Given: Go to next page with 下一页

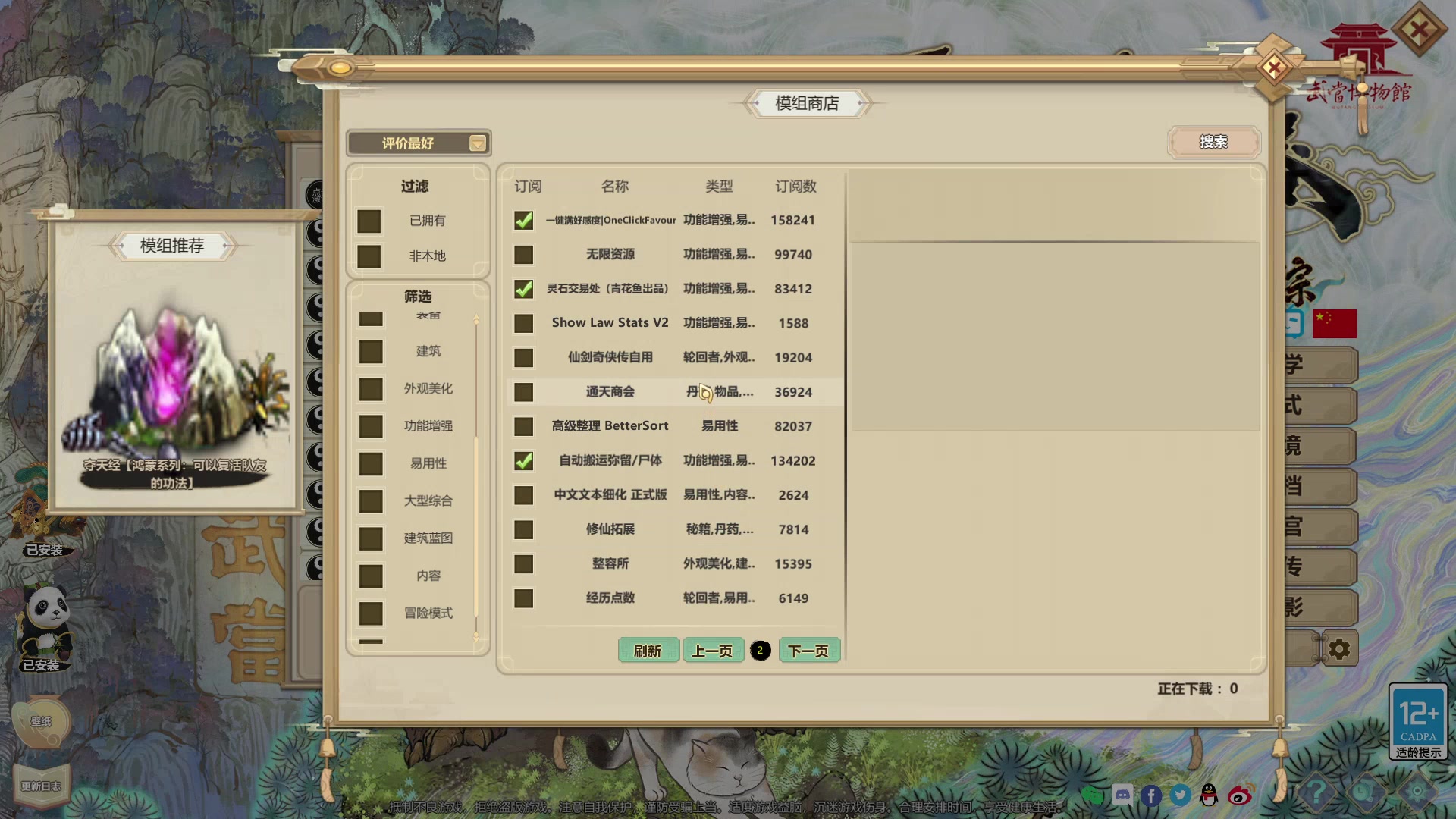Looking at the screenshot, I should point(808,651).
